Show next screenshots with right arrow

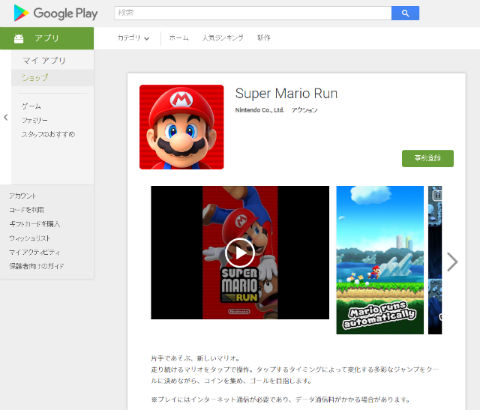[452, 262]
